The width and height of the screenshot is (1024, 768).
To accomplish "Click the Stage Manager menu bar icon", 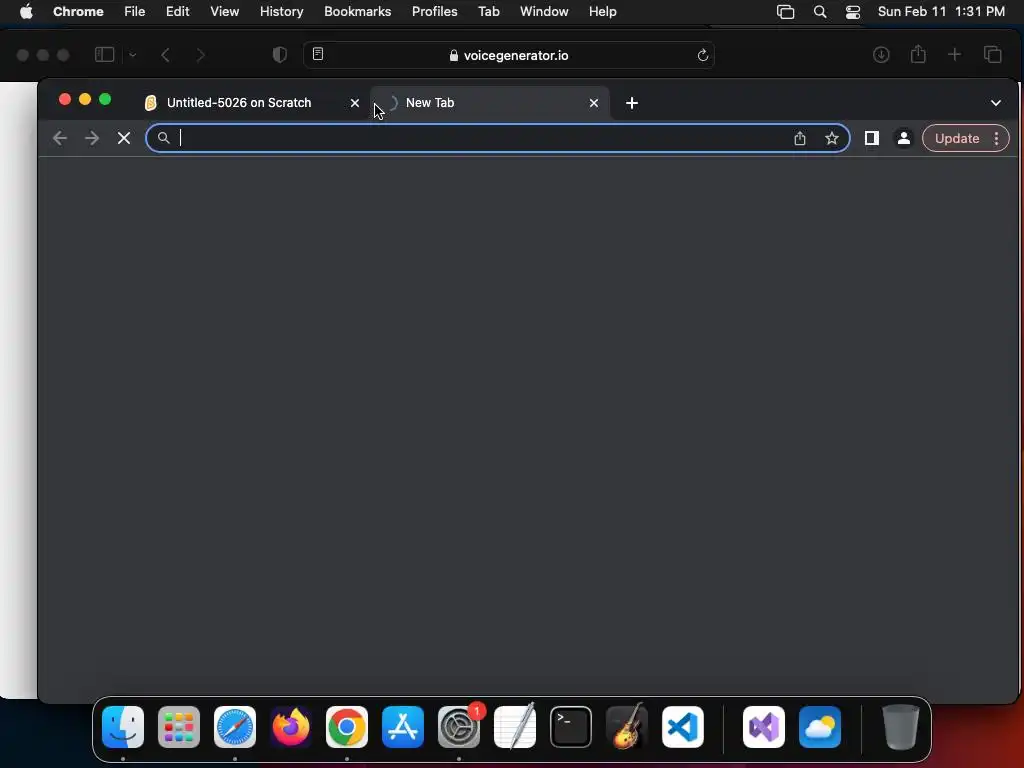I will 785,12.
